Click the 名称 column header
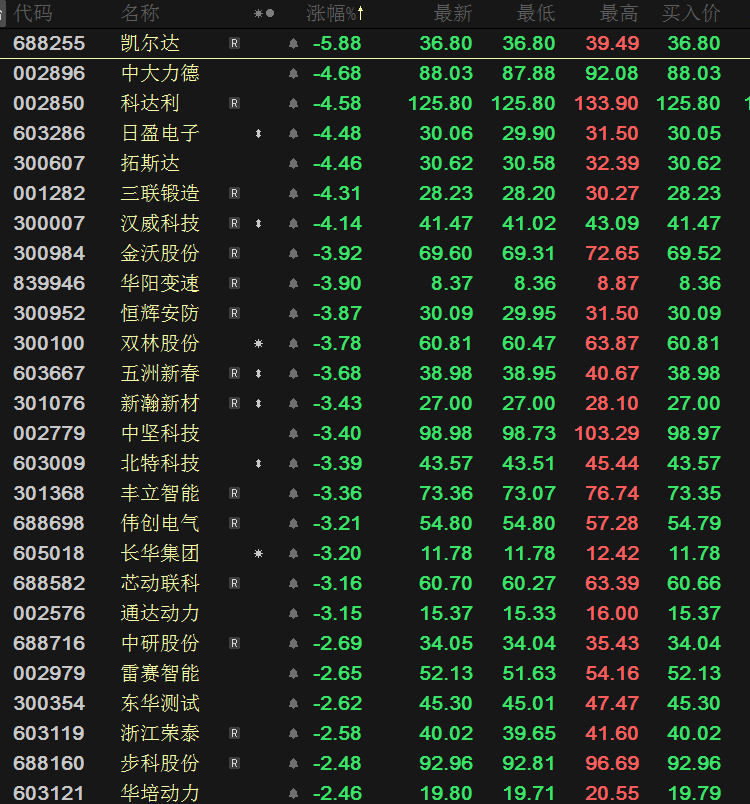Viewport: 750px width, 804px height. [x=140, y=13]
